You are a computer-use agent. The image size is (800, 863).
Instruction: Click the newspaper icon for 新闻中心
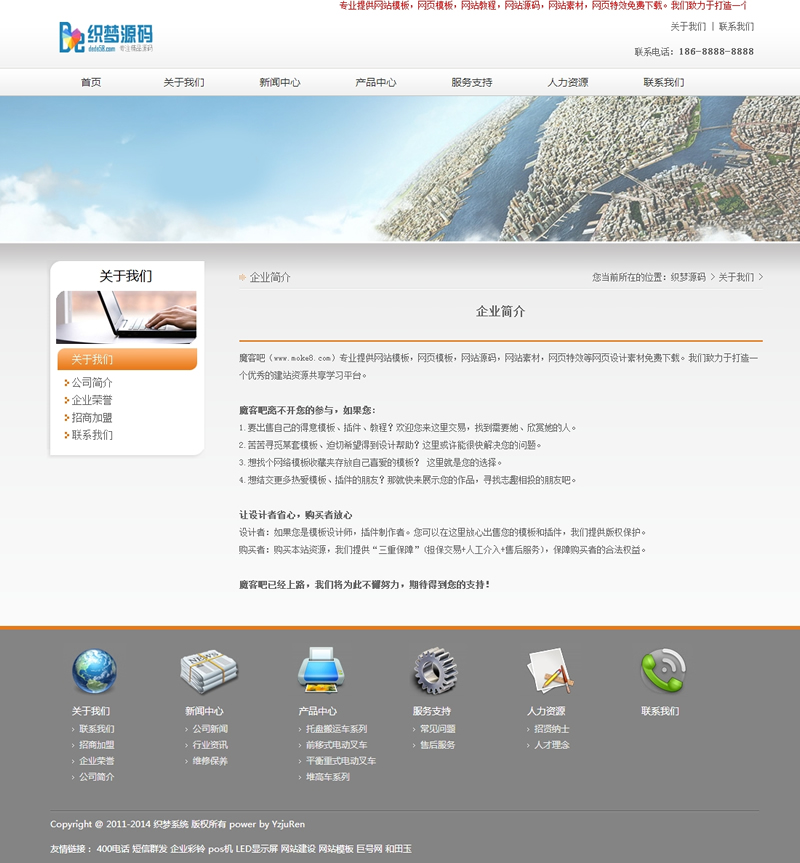click(x=208, y=671)
